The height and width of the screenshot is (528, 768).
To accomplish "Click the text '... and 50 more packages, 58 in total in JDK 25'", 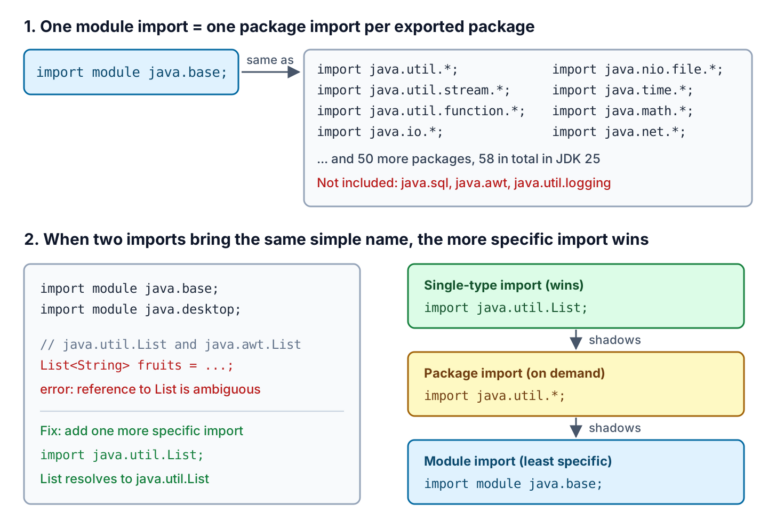I will click(458, 159).
